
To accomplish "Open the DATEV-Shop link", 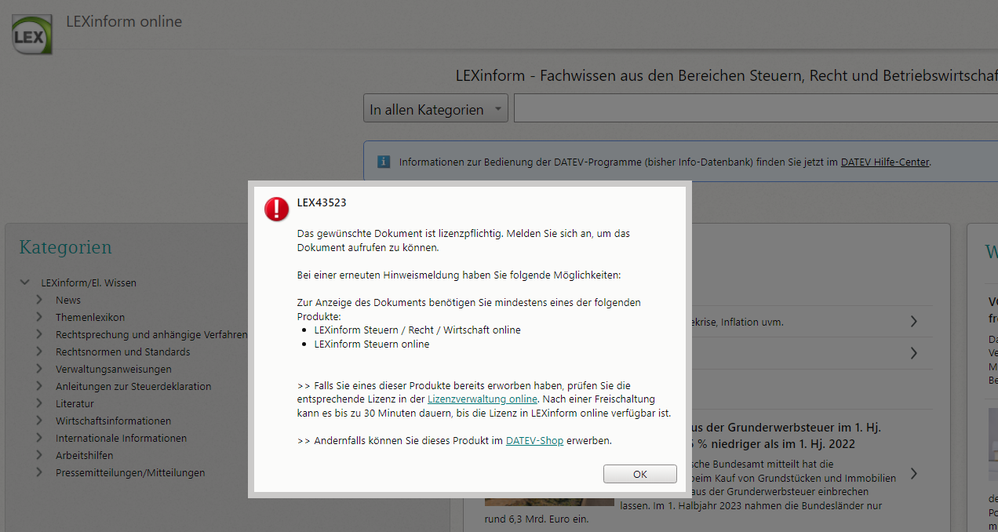I will click(535, 440).
